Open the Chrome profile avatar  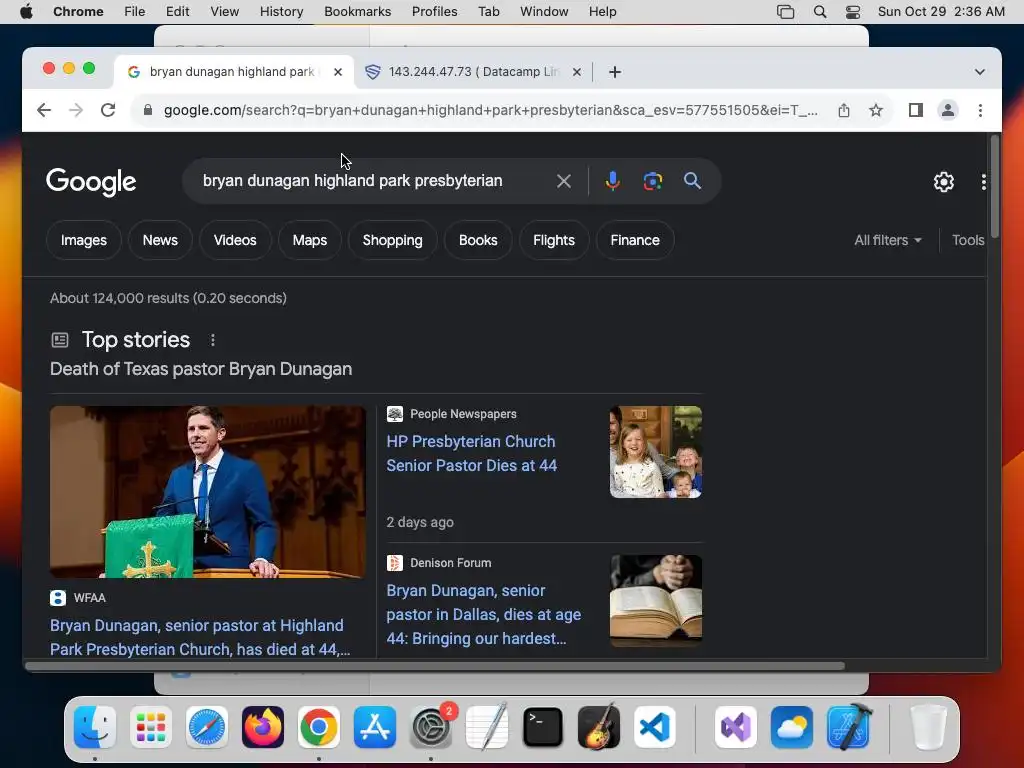click(x=948, y=110)
